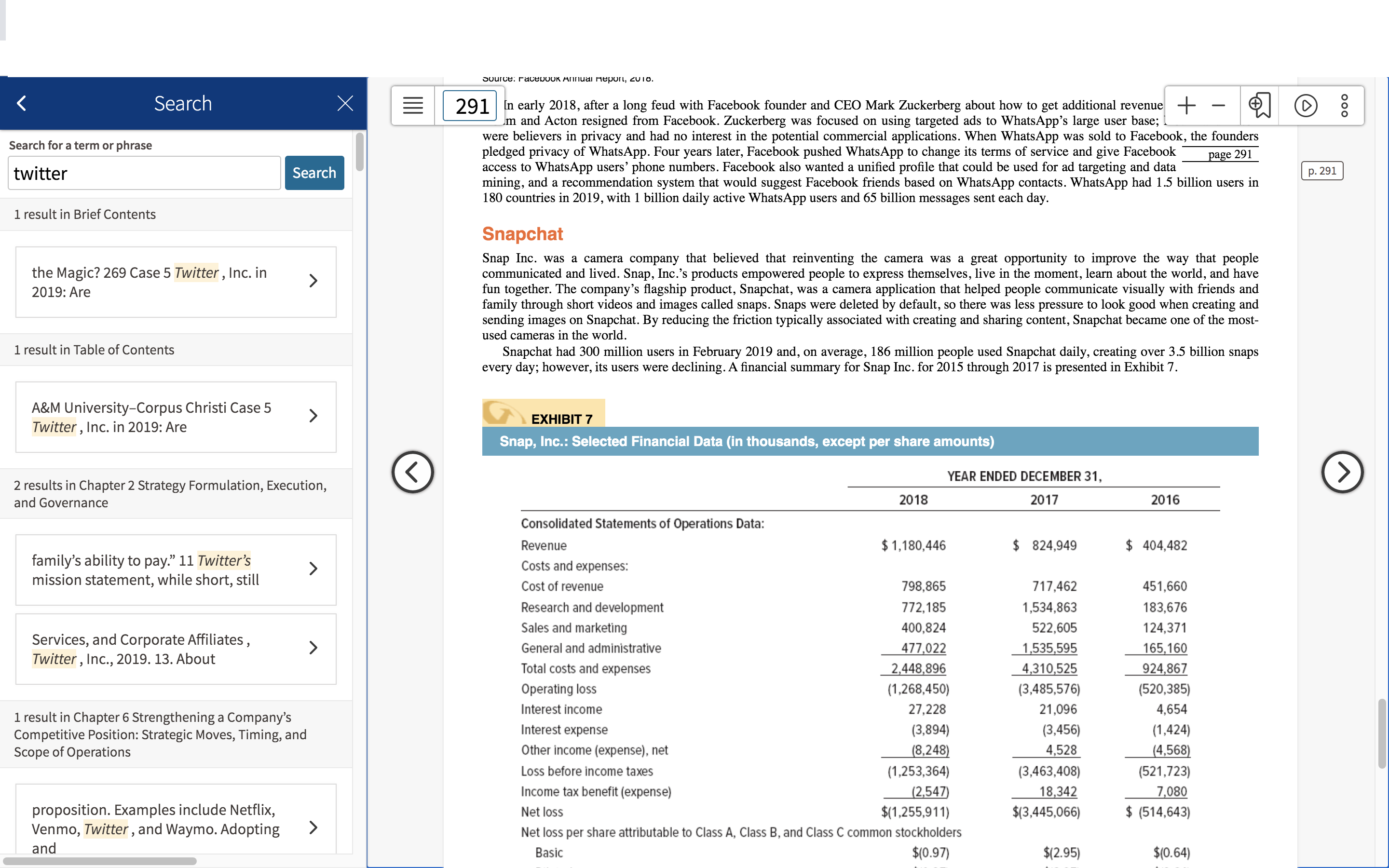Click the page number field 291
The height and width of the screenshot is (868, 1389).
(470, 106)
